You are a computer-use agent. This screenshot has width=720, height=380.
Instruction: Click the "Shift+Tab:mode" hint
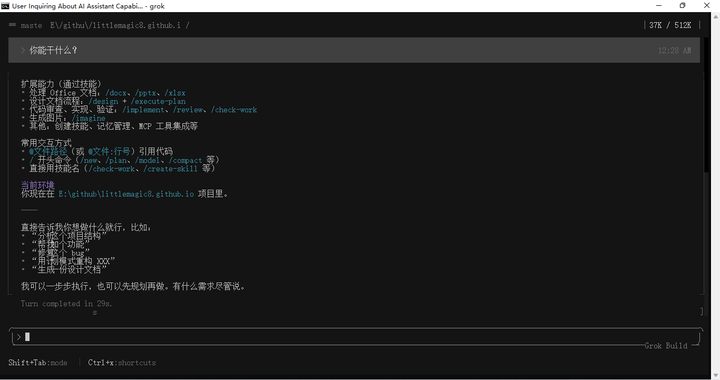(x=38, y=363)
